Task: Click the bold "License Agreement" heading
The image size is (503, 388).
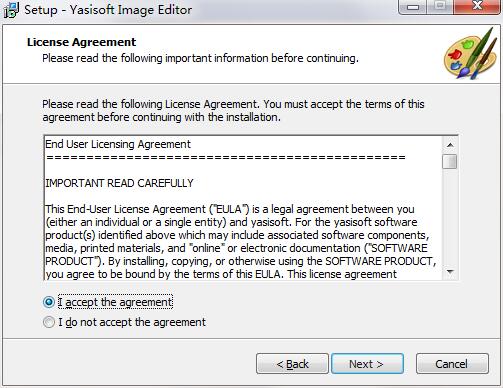Action: pyautogui.click(x=81, y=42)
